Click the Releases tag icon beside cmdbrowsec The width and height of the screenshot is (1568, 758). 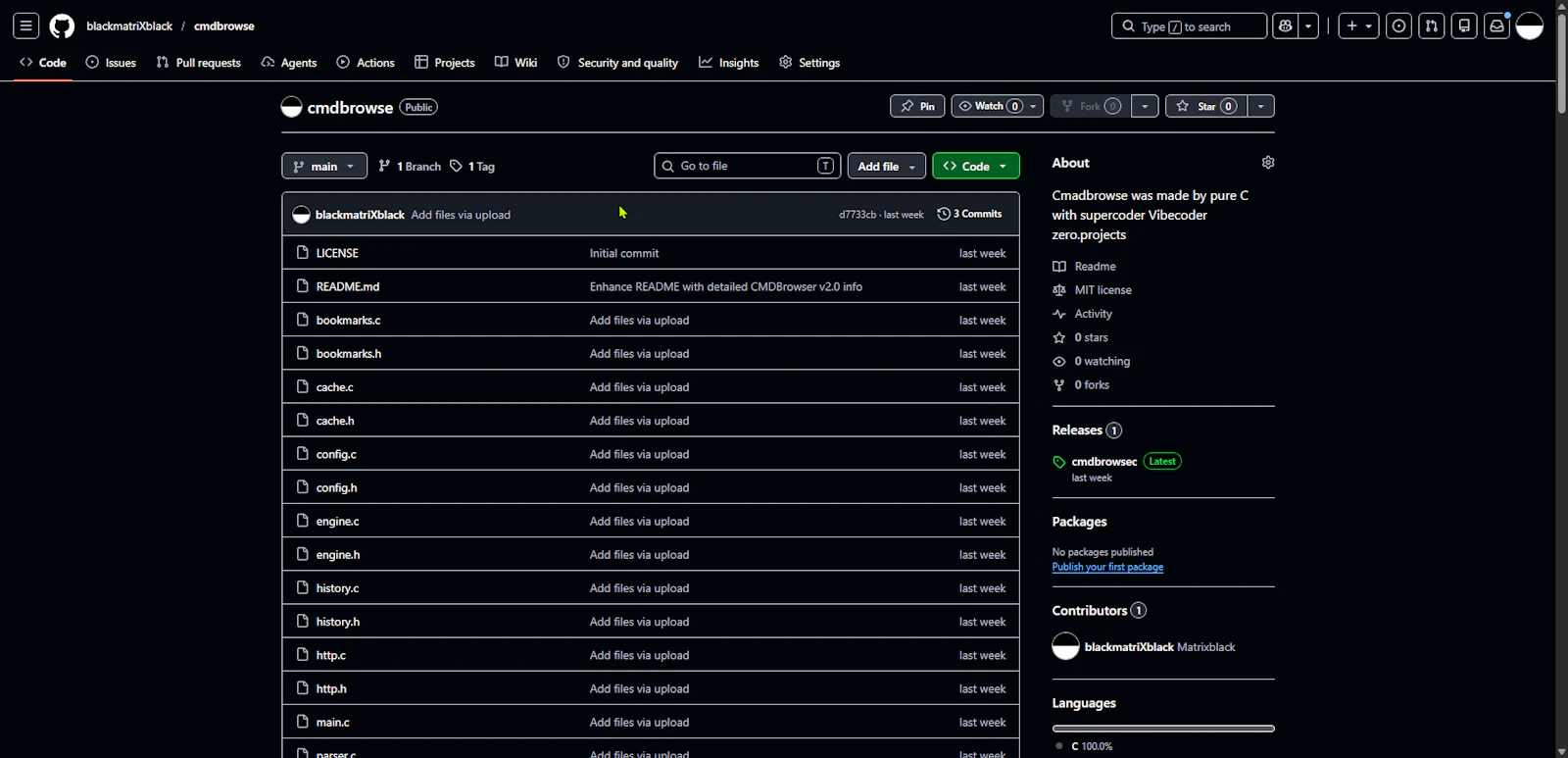1058,462
